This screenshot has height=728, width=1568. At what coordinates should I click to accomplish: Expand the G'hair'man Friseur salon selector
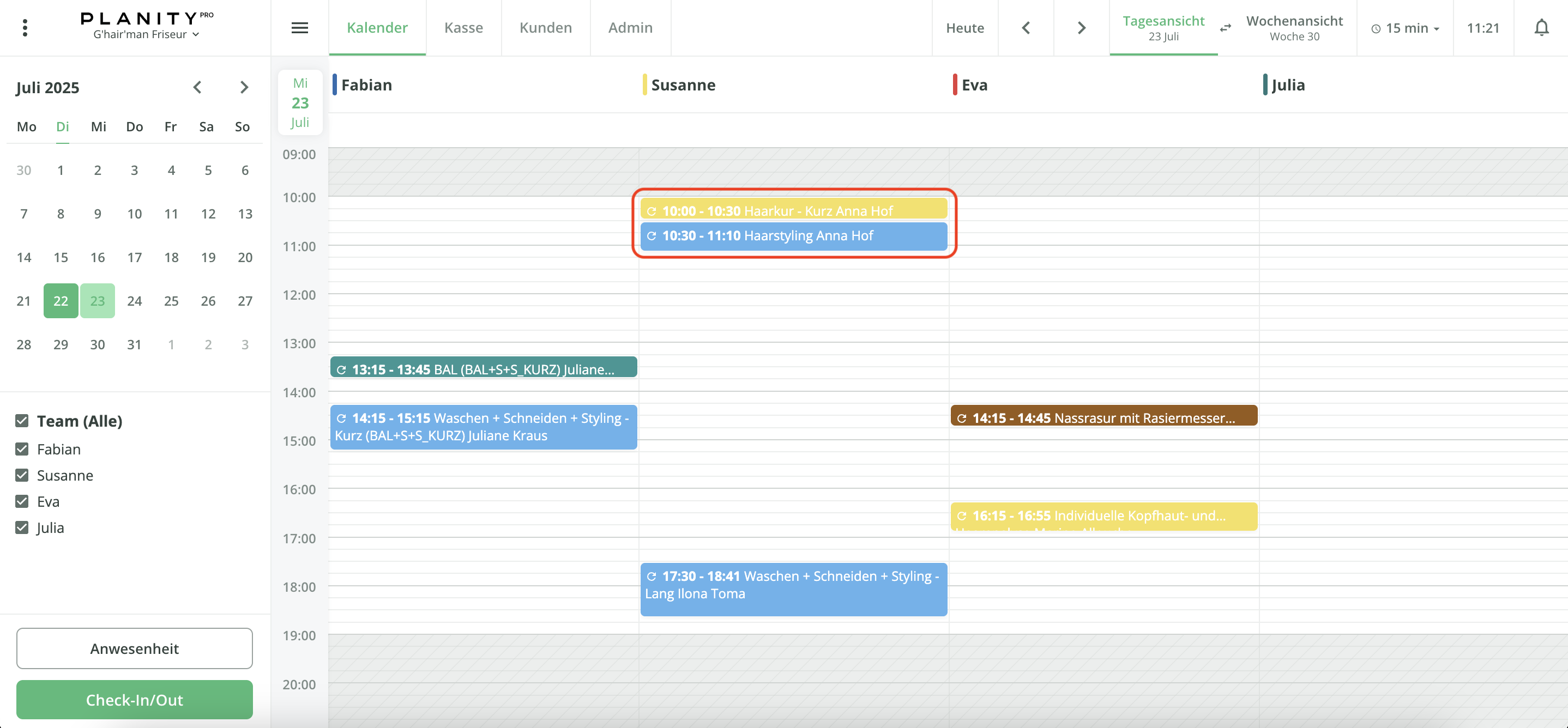coord(146,35)
